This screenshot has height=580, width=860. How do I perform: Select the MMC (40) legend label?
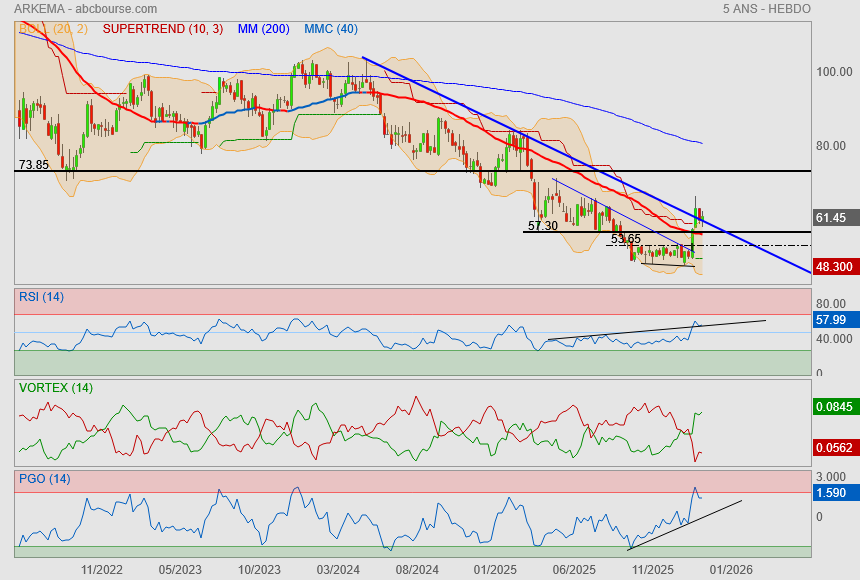tap(331, 29)
